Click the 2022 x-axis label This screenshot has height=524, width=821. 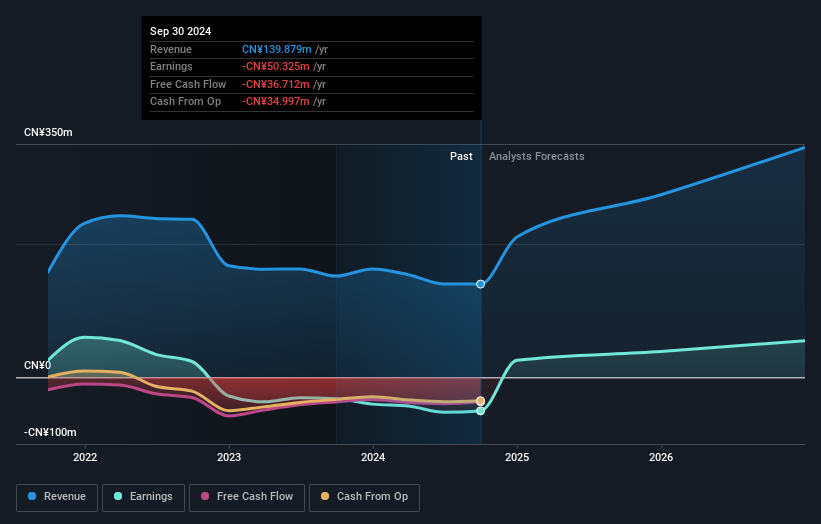click(x=85, y=457)
